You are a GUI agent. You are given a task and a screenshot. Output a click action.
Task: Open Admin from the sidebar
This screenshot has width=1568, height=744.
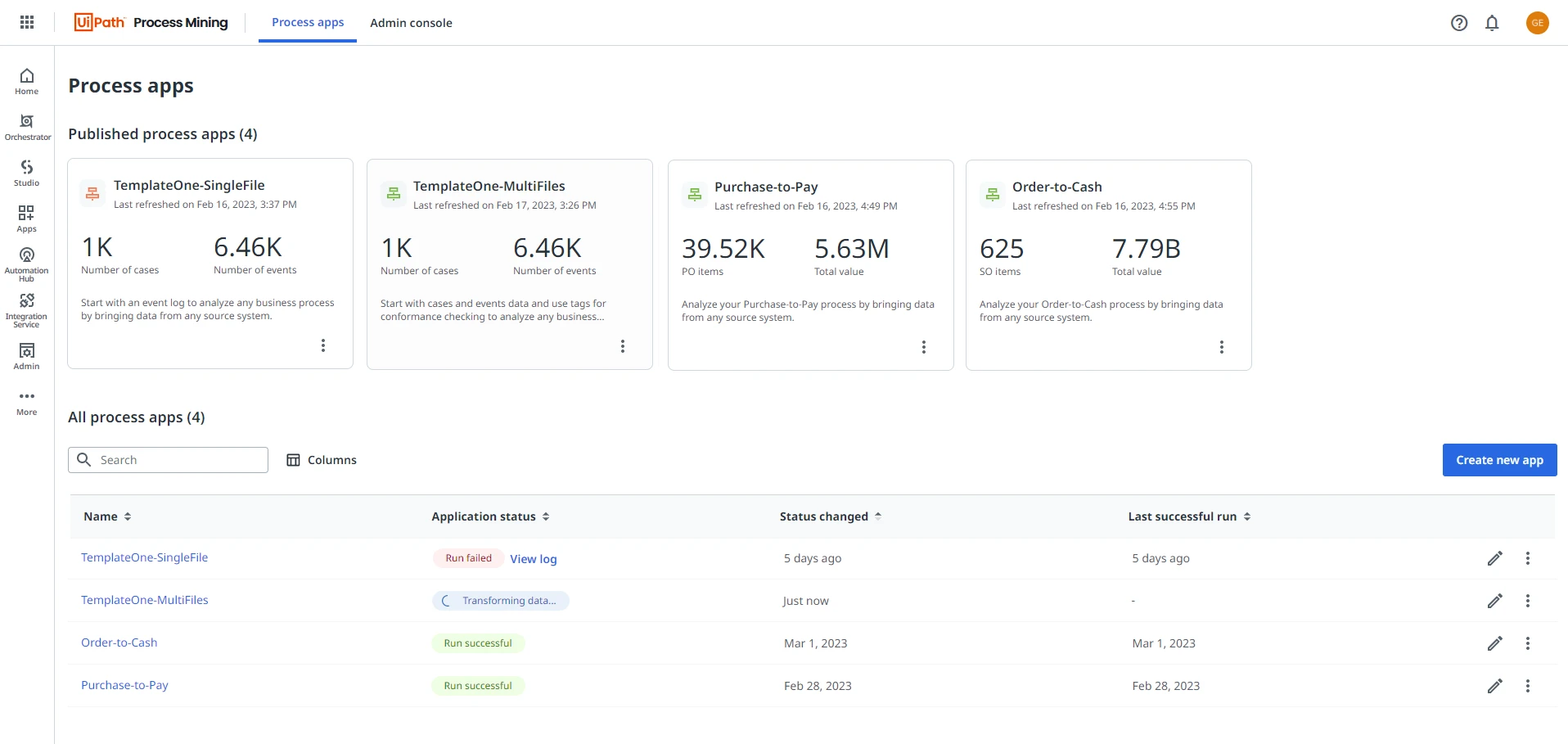(x=27, y=356)
